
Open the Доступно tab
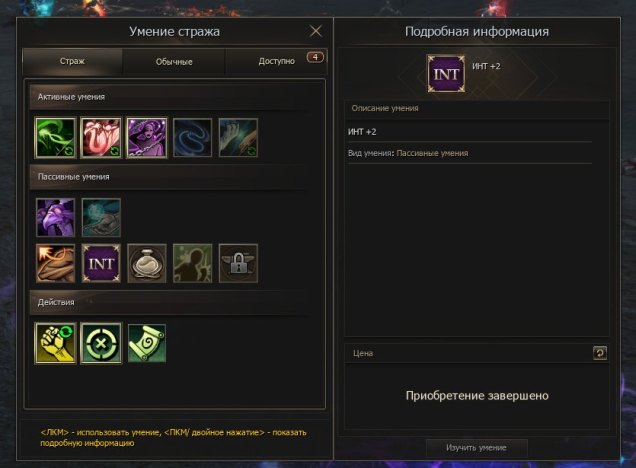coord(276,62)
